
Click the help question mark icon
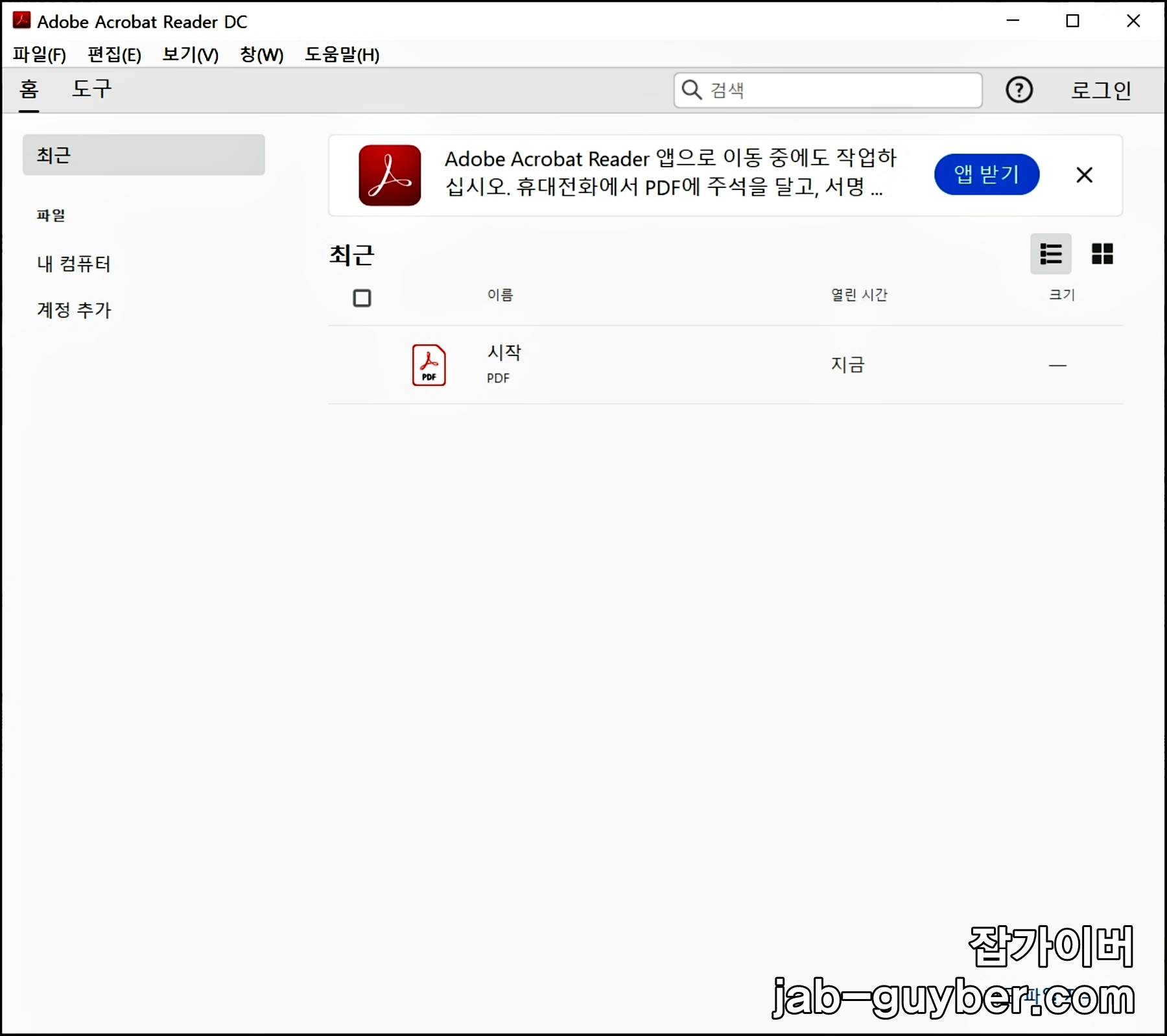coord(1019,89)
